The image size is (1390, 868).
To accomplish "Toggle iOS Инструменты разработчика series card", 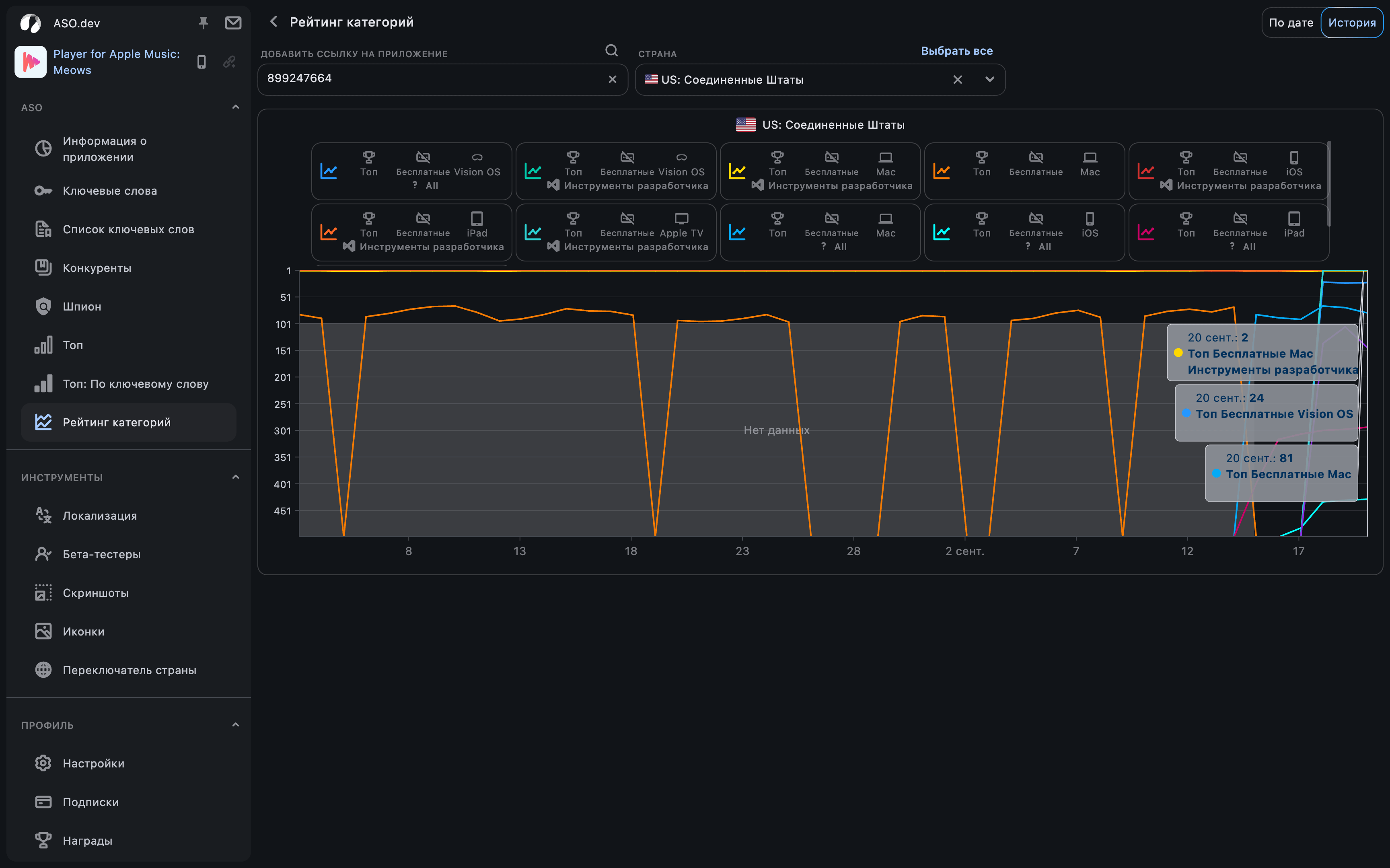I will coord(1229,171).
